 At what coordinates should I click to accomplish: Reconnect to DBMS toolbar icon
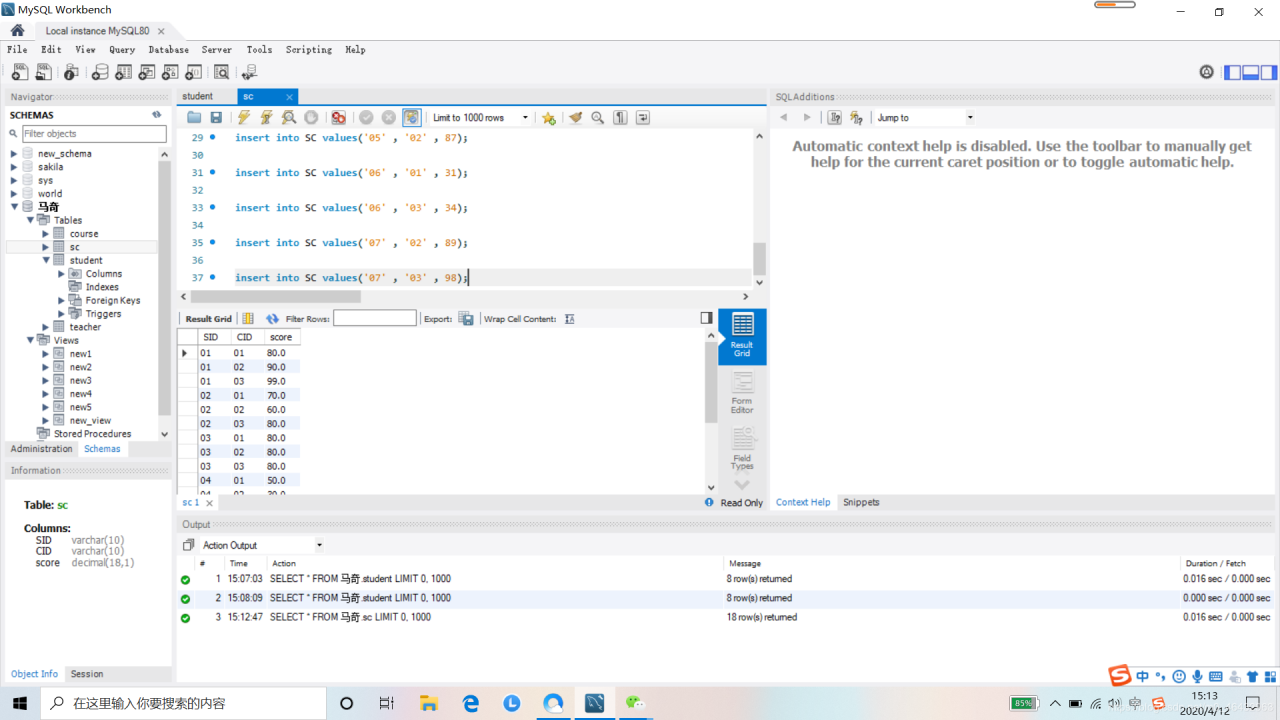(x=249, y=72)
